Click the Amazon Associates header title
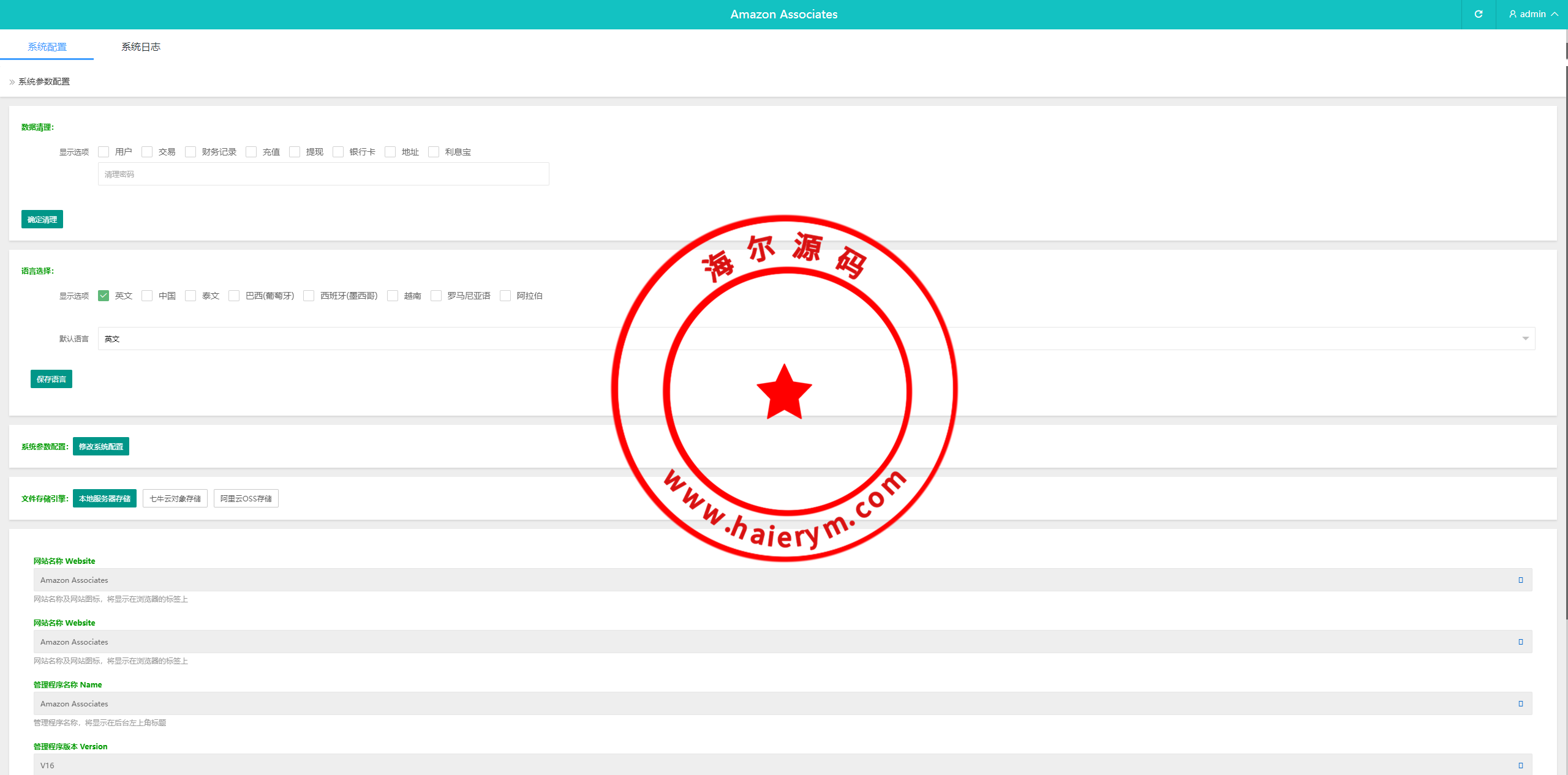Image resolution: width=1568 pixels, height=775 pixels. (783, 14)
